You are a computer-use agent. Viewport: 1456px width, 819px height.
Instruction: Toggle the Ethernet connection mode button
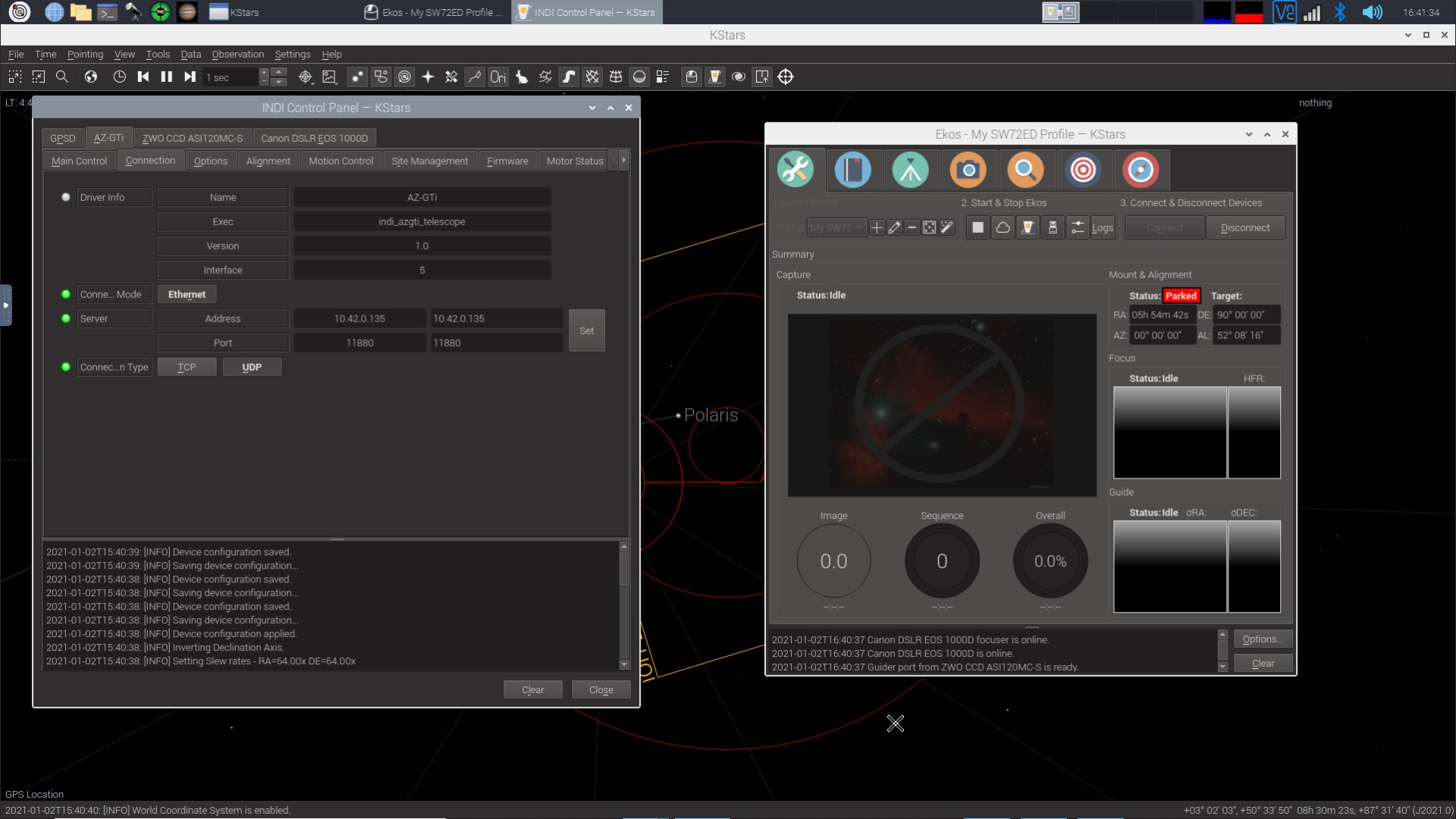point(187,294)
